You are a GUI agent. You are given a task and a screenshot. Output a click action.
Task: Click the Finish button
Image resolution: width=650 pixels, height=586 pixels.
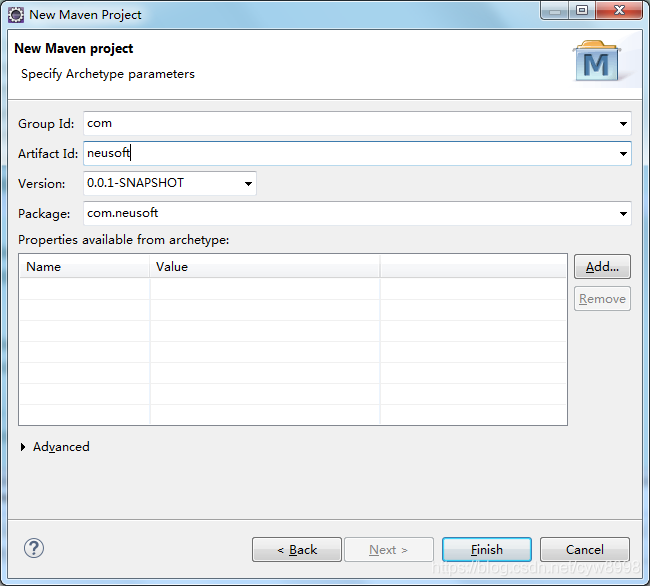tap(487, 550)
